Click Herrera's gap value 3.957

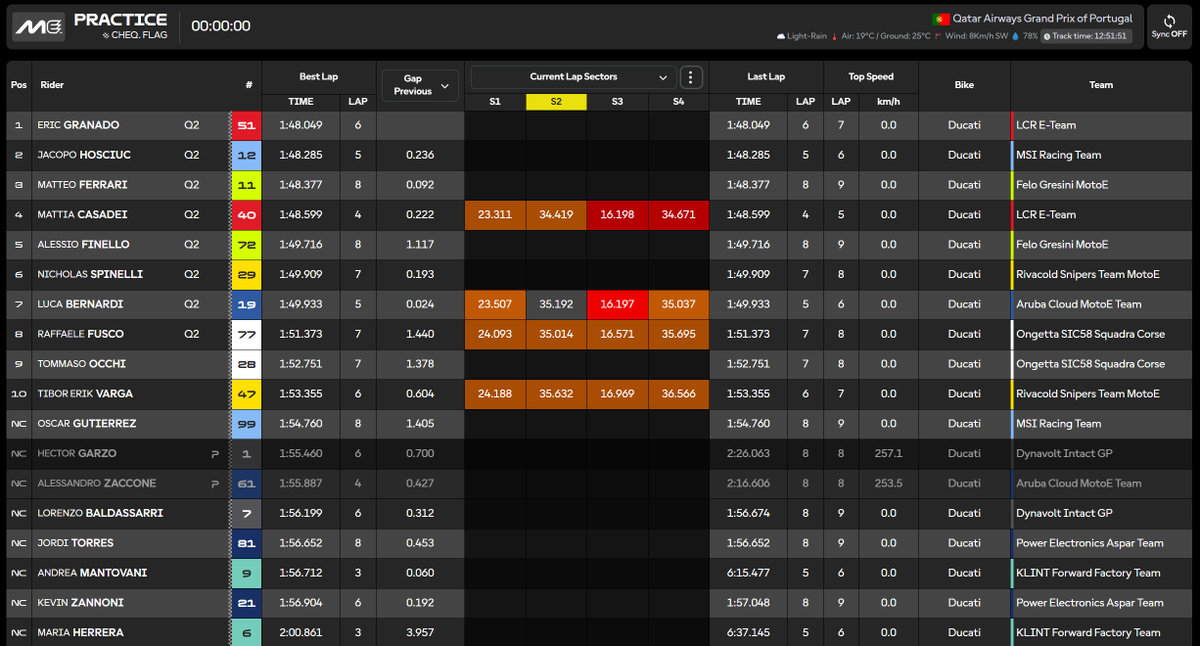420,633
